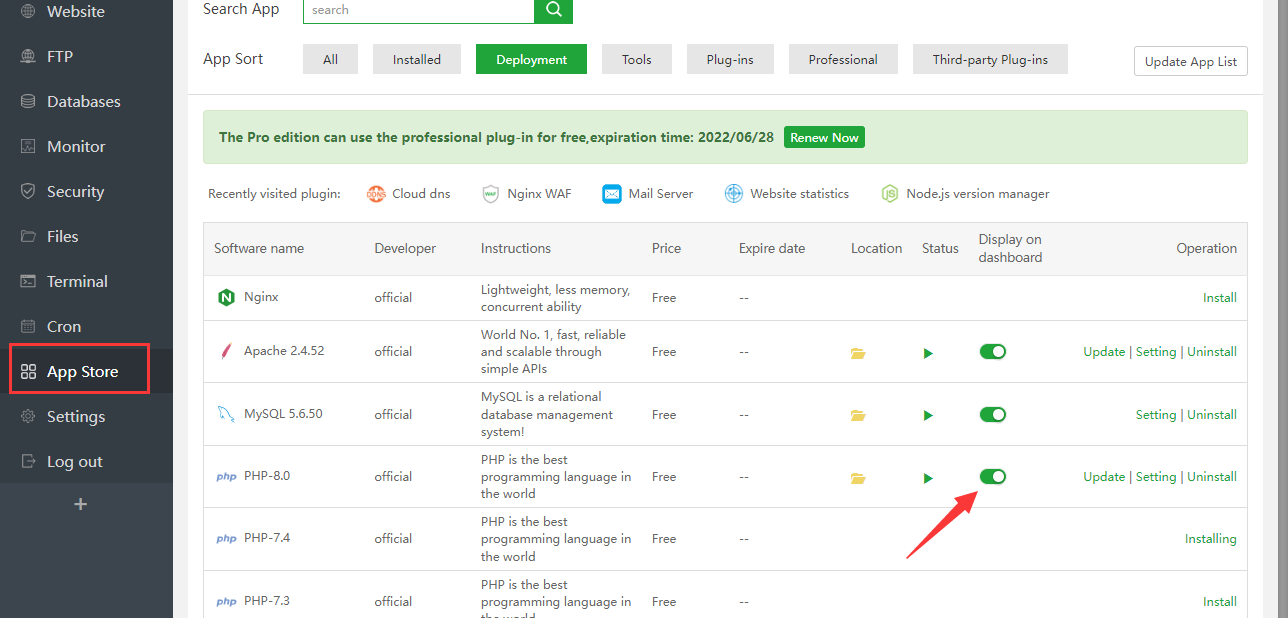Image resolution: width=1288 pixels, height=618 pixels.
Task: Click the App Store grid icon
Action: pyautogui.click(x=28, y=372)
